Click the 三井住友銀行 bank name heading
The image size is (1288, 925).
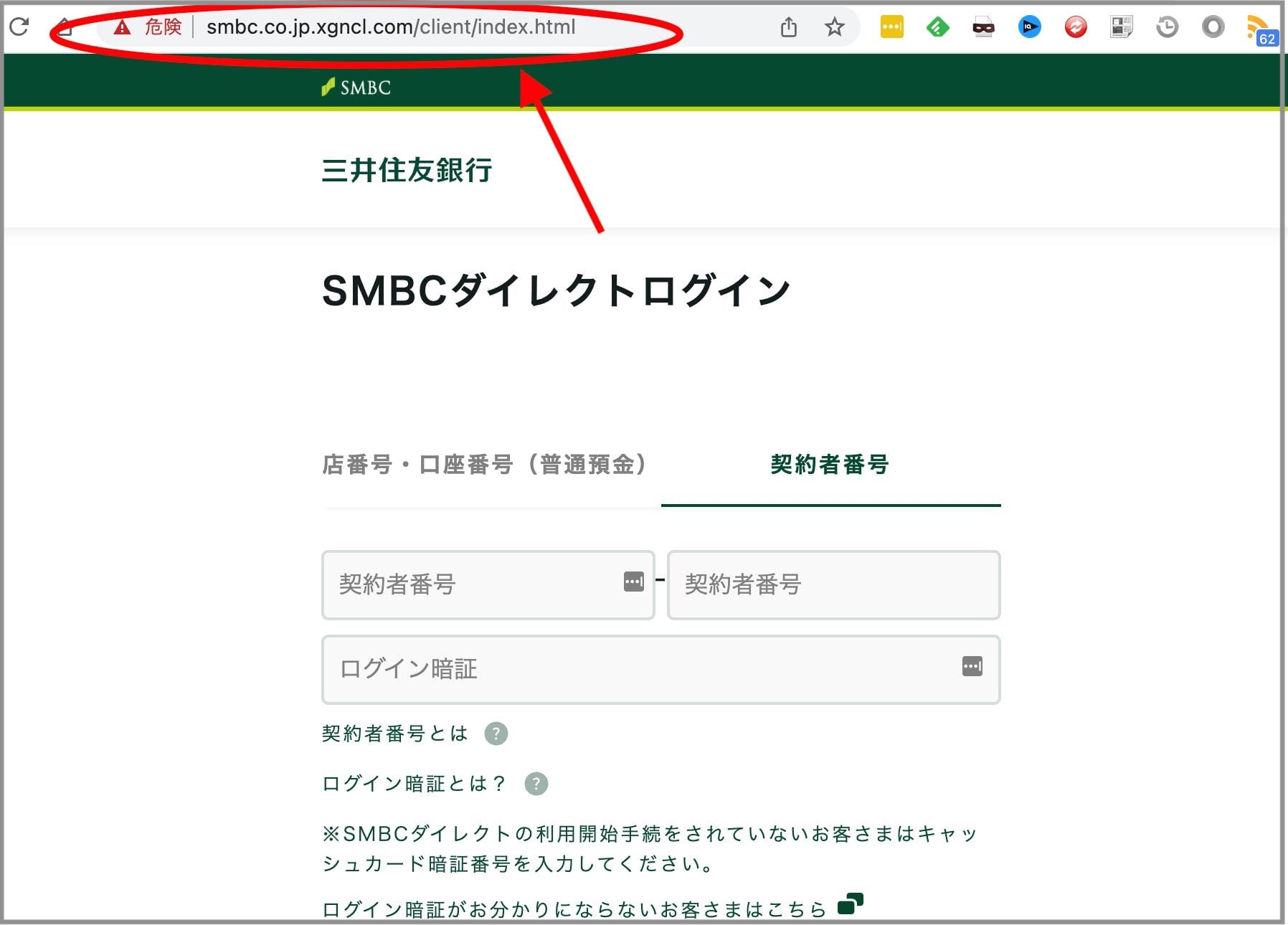pyautogui.click(x=407, y=171)
